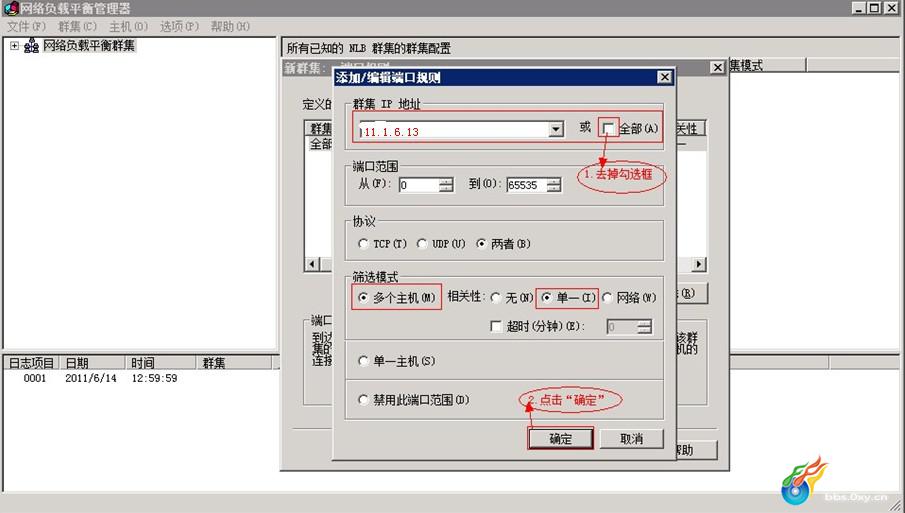The image size is (905, 513).
Task: Close the 添加/编辑端口规则 dialog
Action: pos(665,77)
